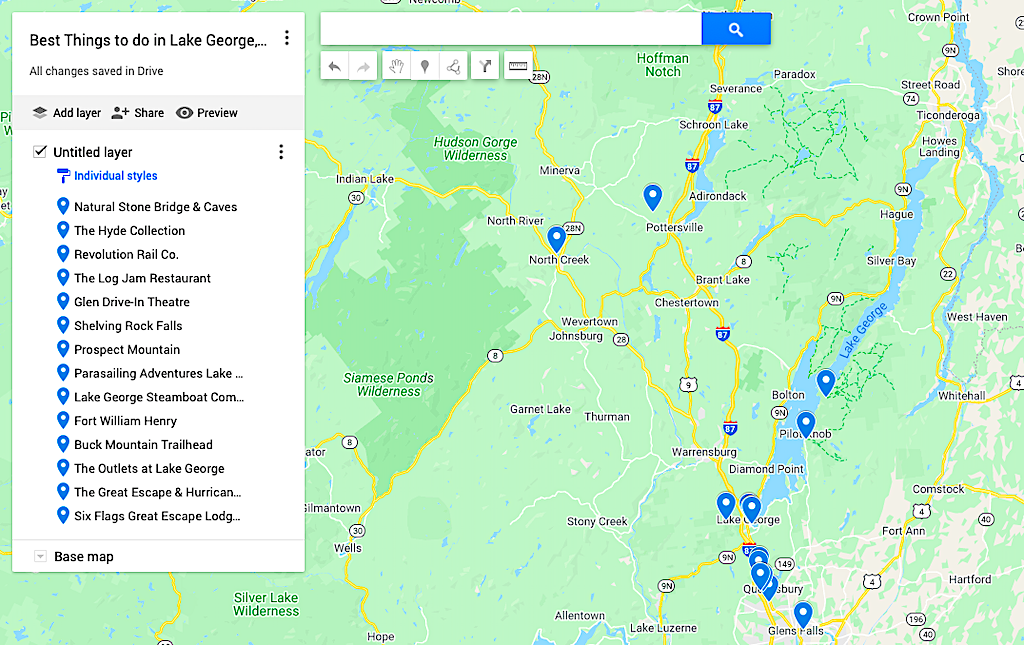Viewport: 1024px width, 645px height.
Task: Click Revolution Rail Co. label
Action: coord(126,255)
